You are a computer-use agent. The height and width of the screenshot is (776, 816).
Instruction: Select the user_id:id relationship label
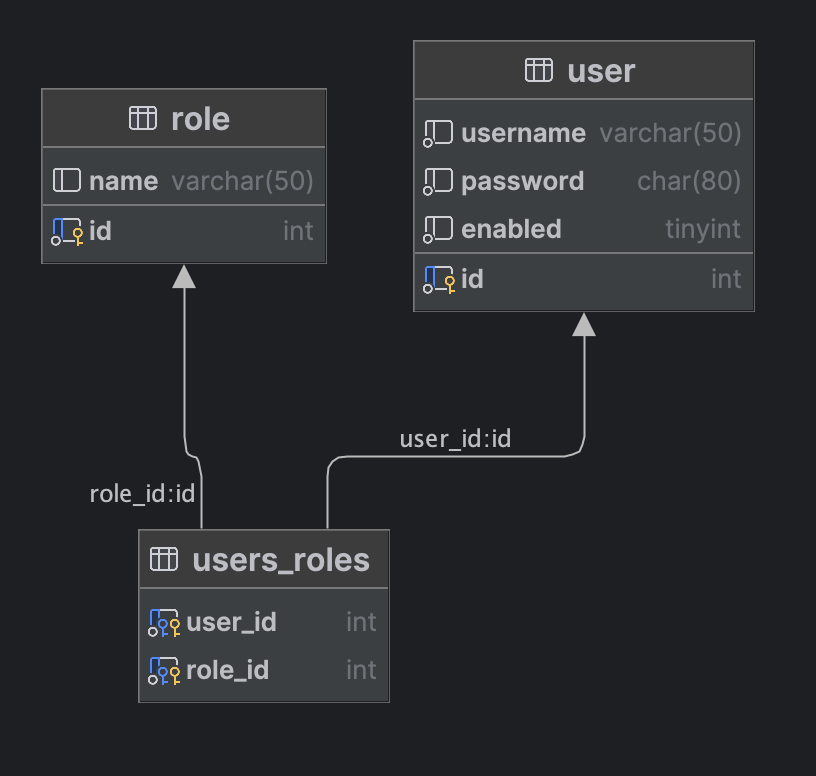455,438
